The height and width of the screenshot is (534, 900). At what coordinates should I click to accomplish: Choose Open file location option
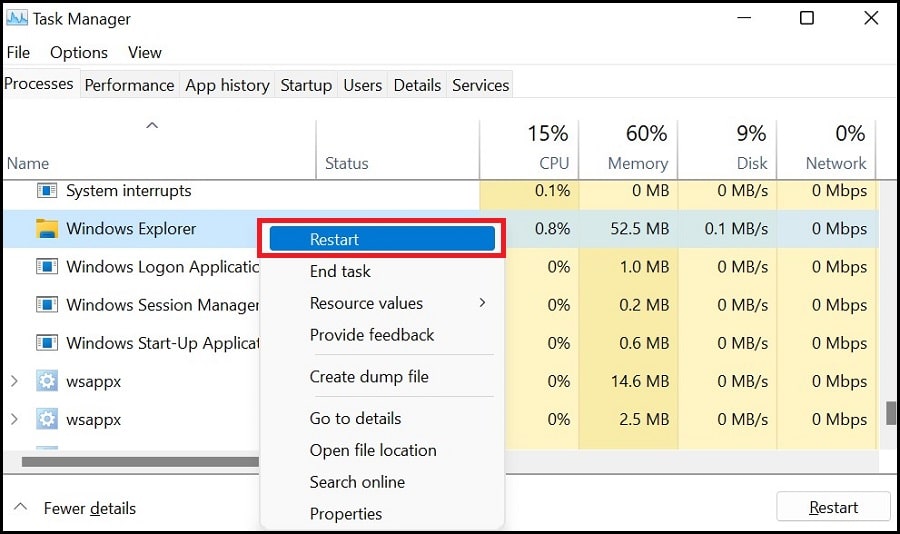click(x=373, y=450)
